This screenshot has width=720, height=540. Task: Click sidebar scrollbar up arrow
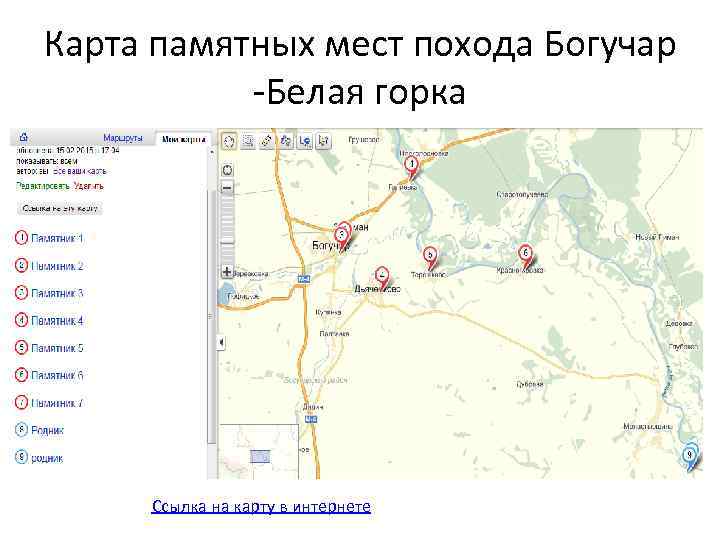212,151
